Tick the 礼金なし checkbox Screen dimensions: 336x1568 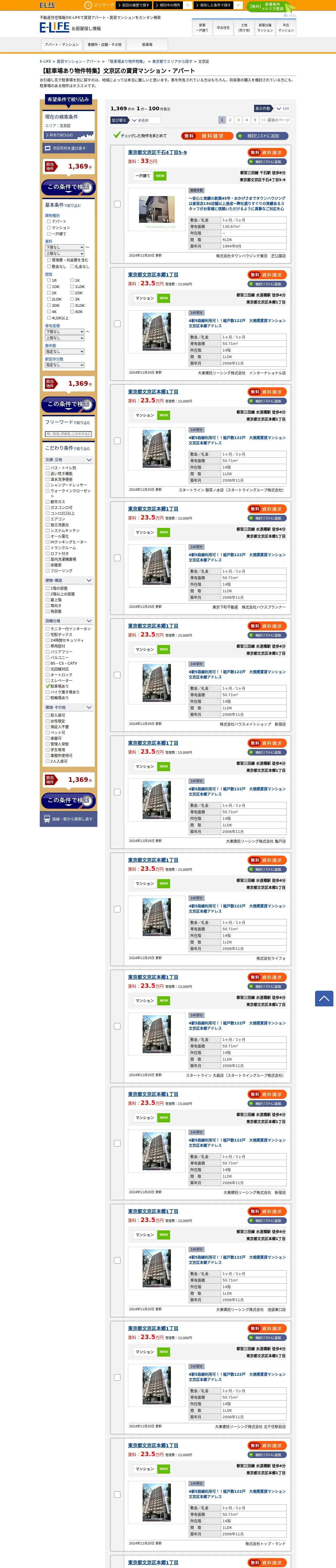point(72,266)
